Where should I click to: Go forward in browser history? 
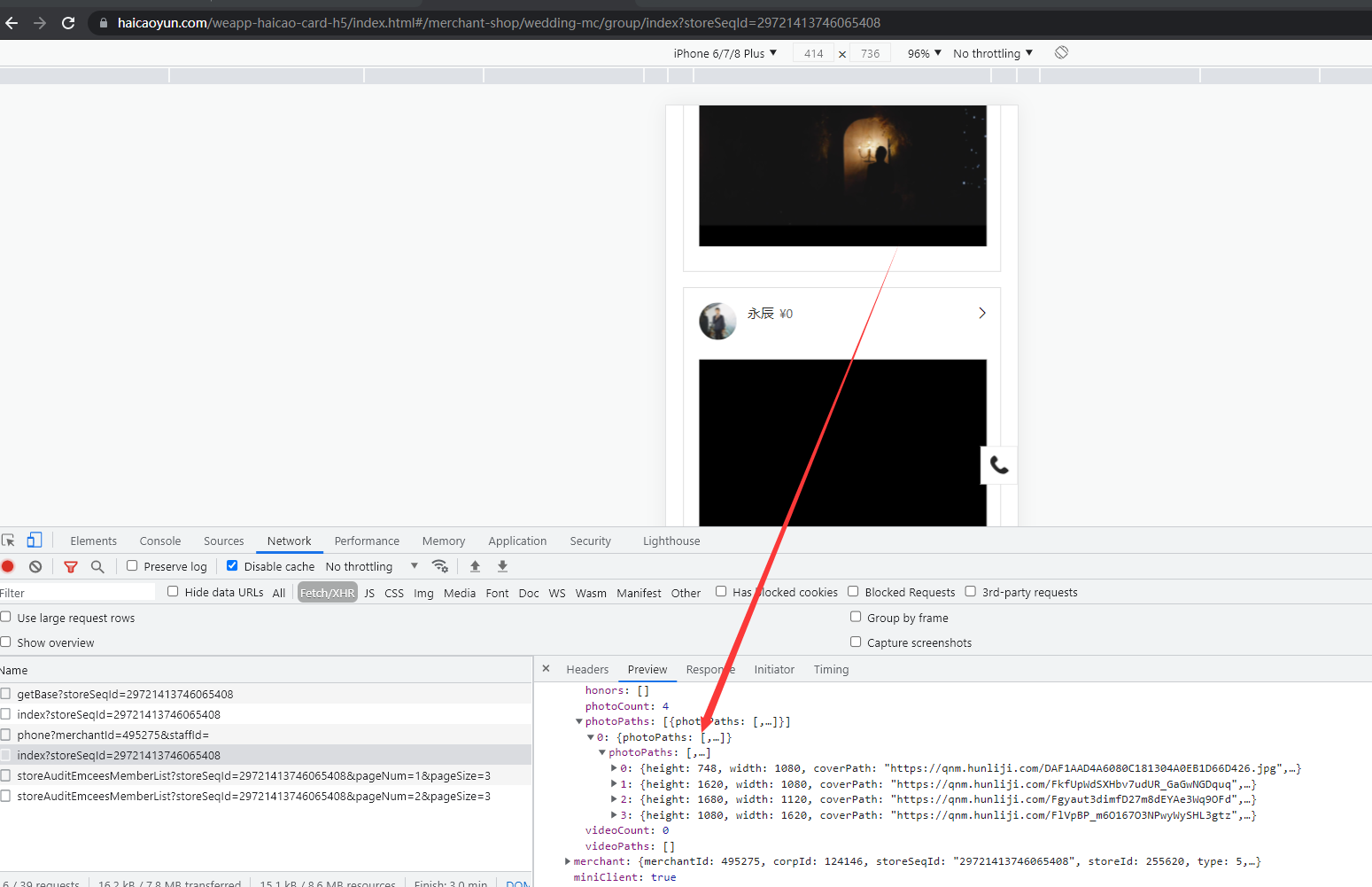[40, 23]
